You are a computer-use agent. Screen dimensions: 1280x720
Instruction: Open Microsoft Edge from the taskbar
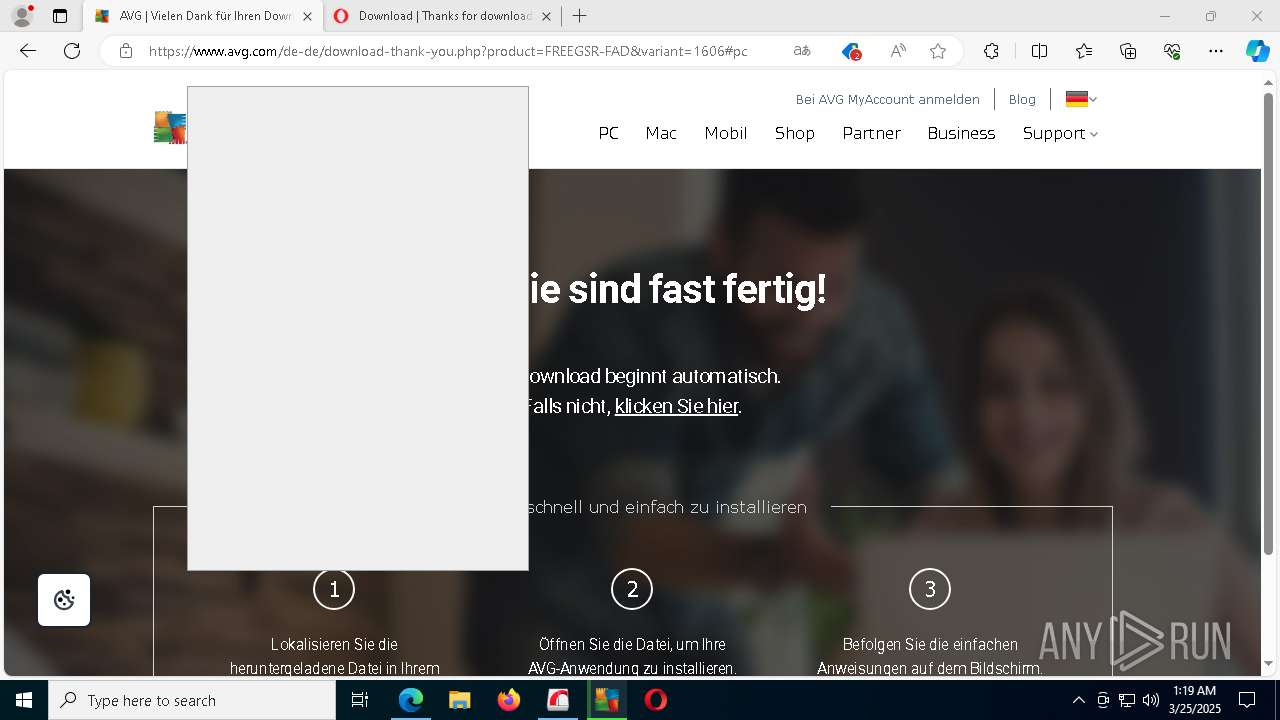click(x=411, y=700)
